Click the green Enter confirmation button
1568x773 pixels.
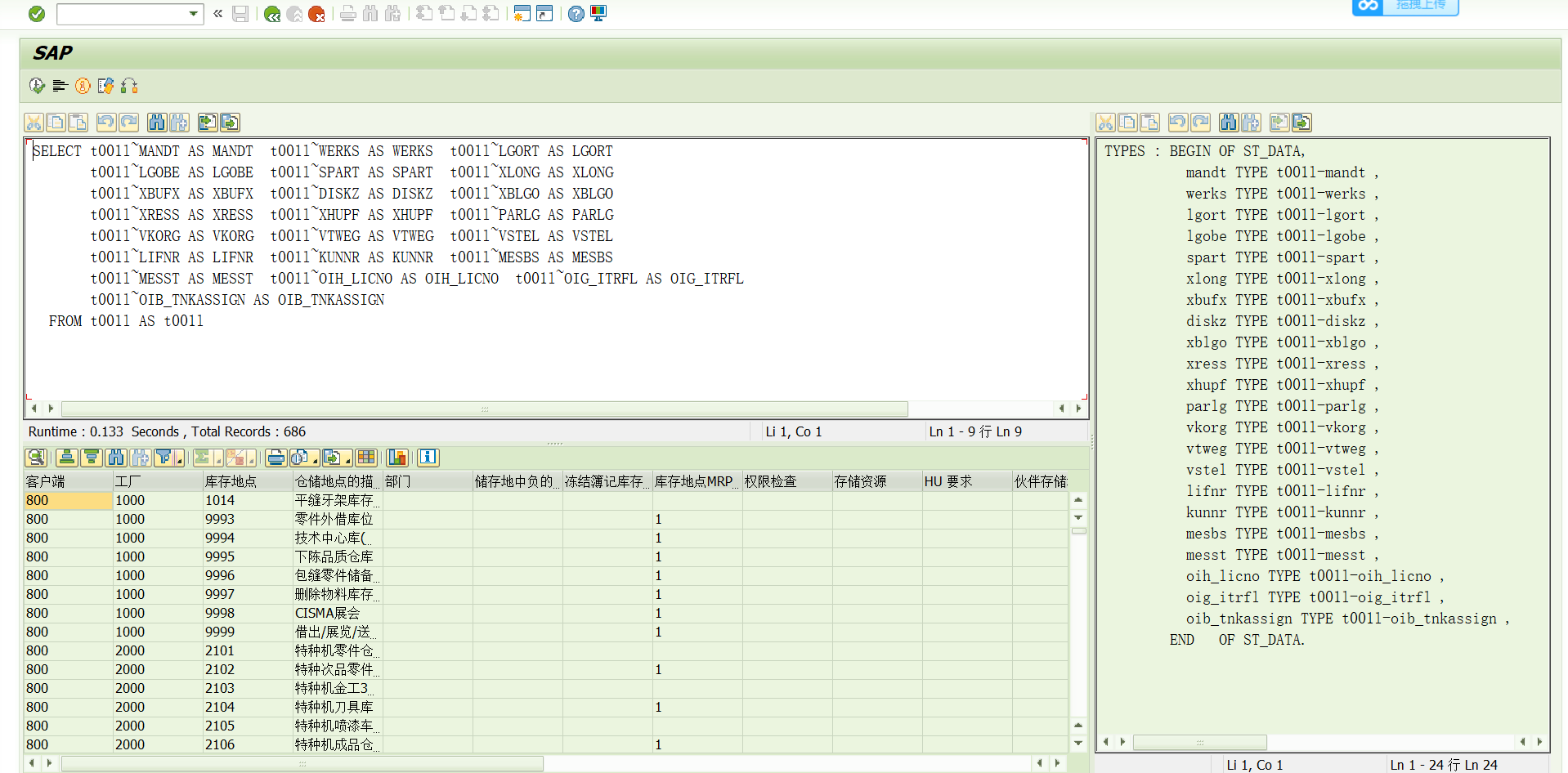[x=36, y=14]
